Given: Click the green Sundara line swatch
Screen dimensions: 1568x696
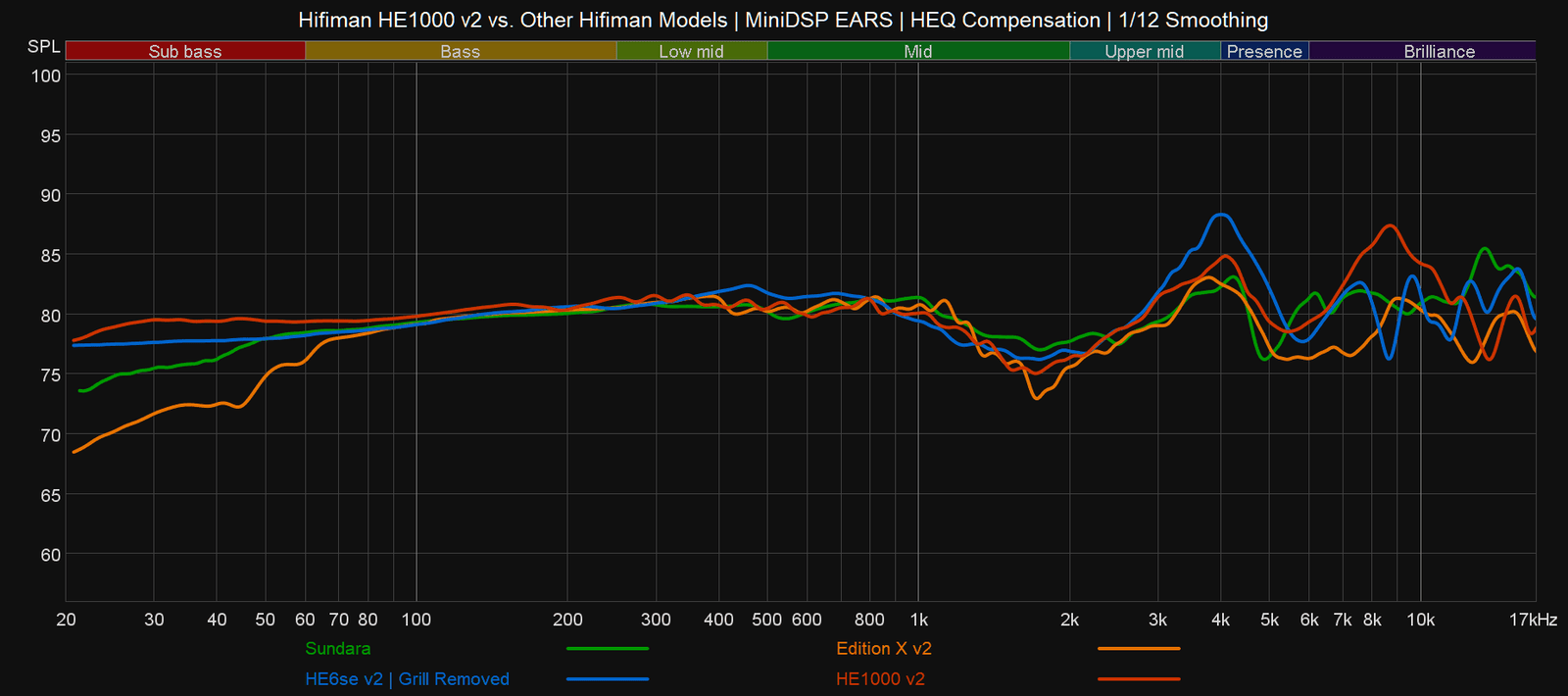Looking at the screenshot, I should tap(608, 649).
